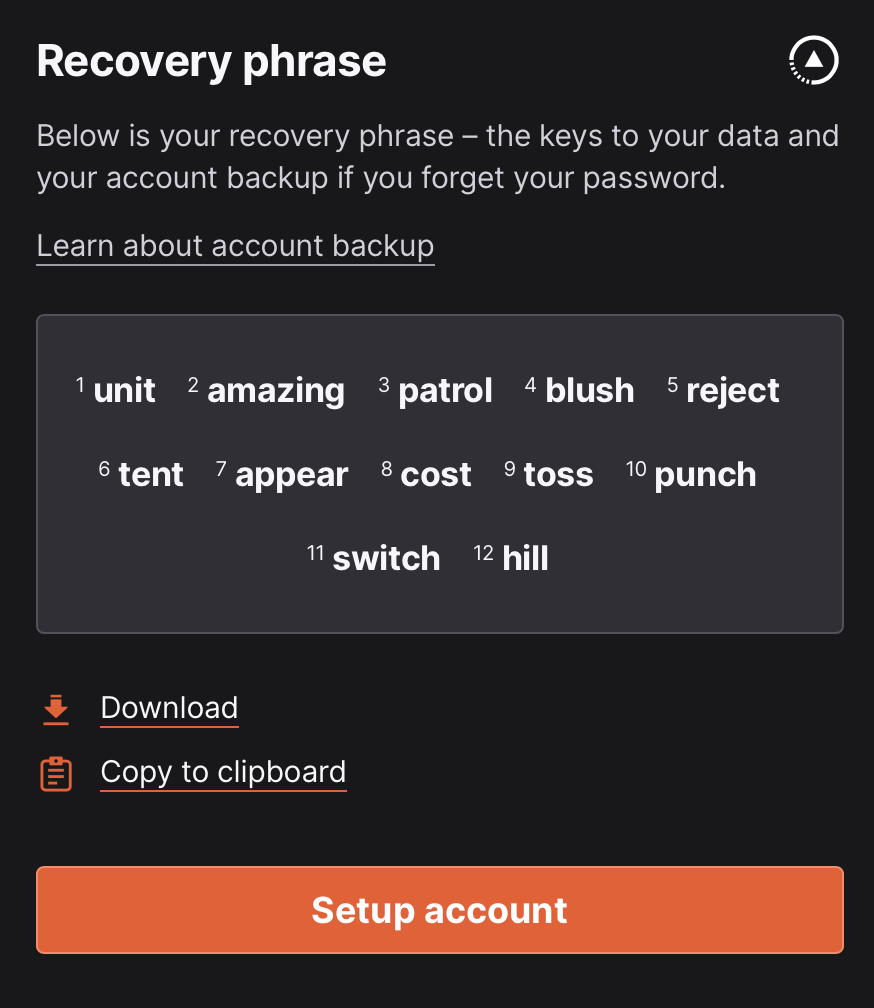Select the fifth word "reject"
Image resolution: width=874 pixels, height=1008 pixels.
click(x=732, y=390)
